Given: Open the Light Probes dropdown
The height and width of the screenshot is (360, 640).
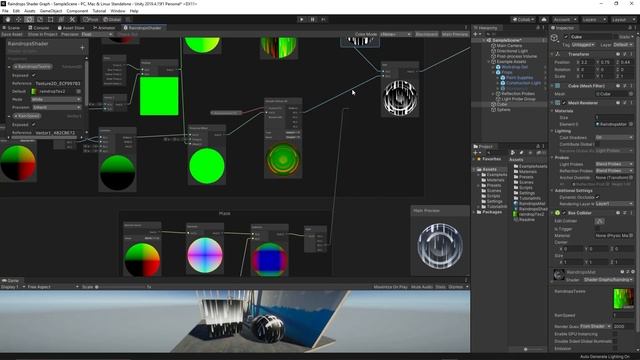Looking at the screenshot, I should [615, 164].
